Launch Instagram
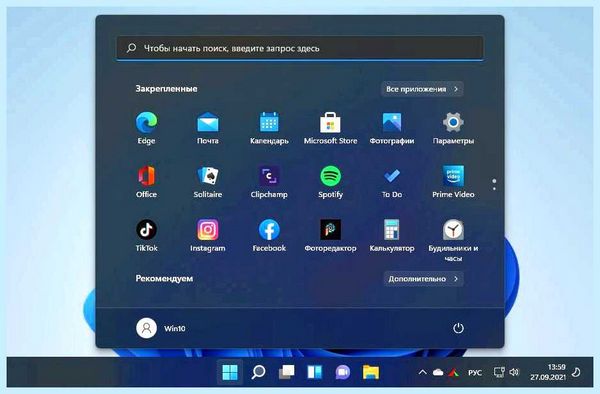Viewport: 600px width, 394px height. point(208,235)
